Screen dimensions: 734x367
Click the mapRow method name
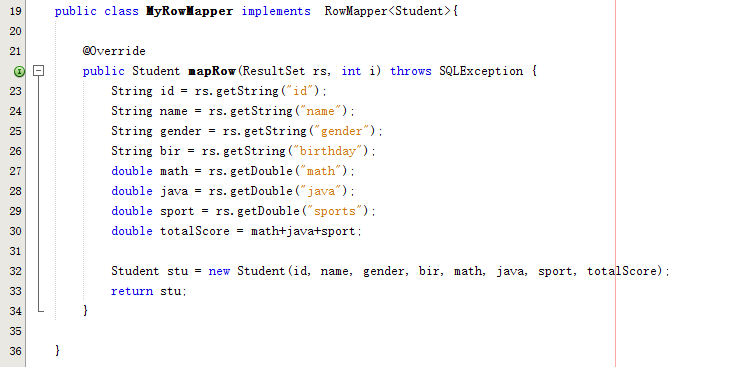[212, 71]
